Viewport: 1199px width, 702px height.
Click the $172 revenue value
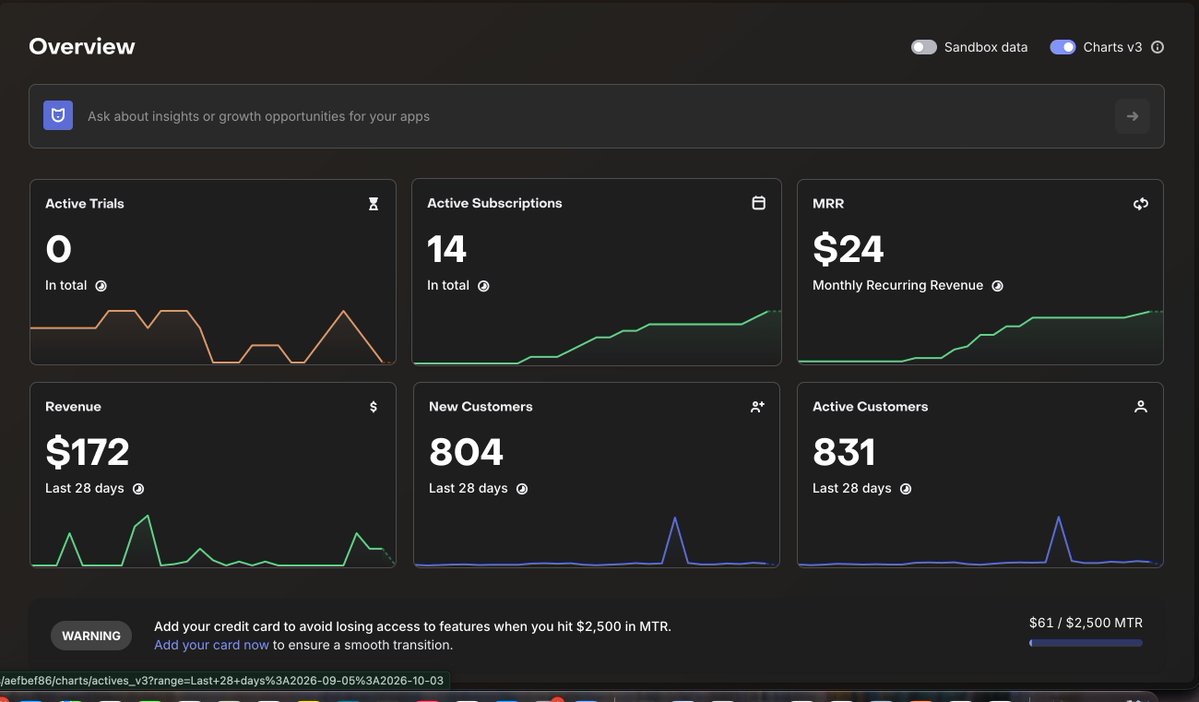pos(87,452)
